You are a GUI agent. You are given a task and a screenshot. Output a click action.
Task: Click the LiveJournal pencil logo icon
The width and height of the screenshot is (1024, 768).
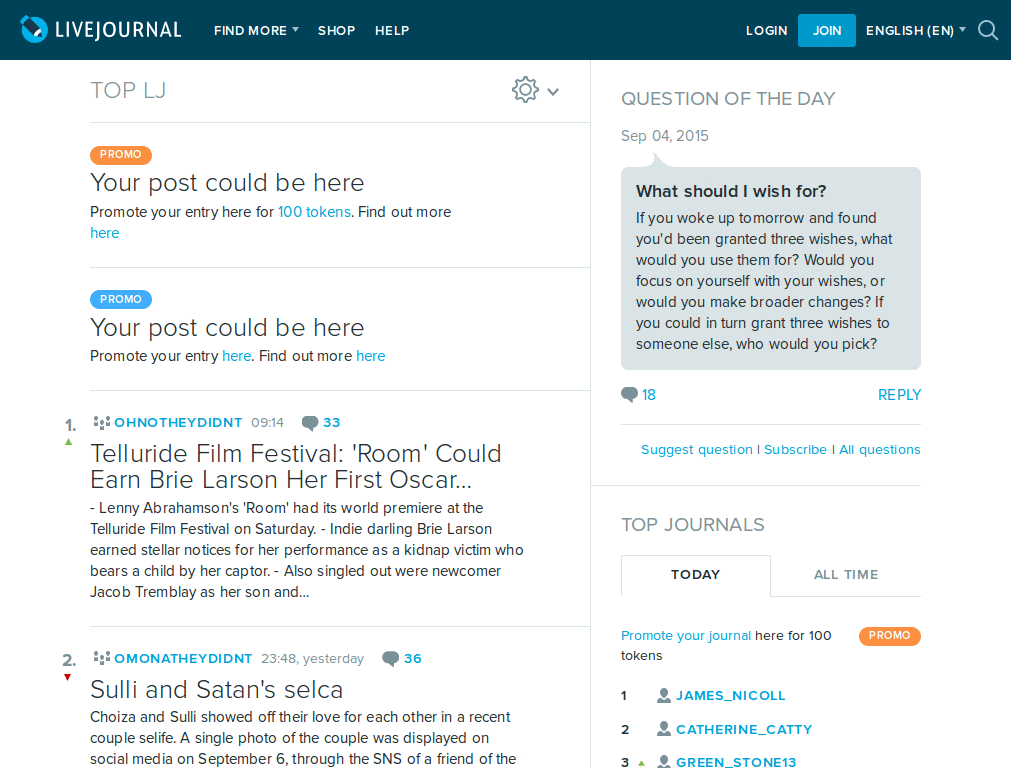click(34, 29)
